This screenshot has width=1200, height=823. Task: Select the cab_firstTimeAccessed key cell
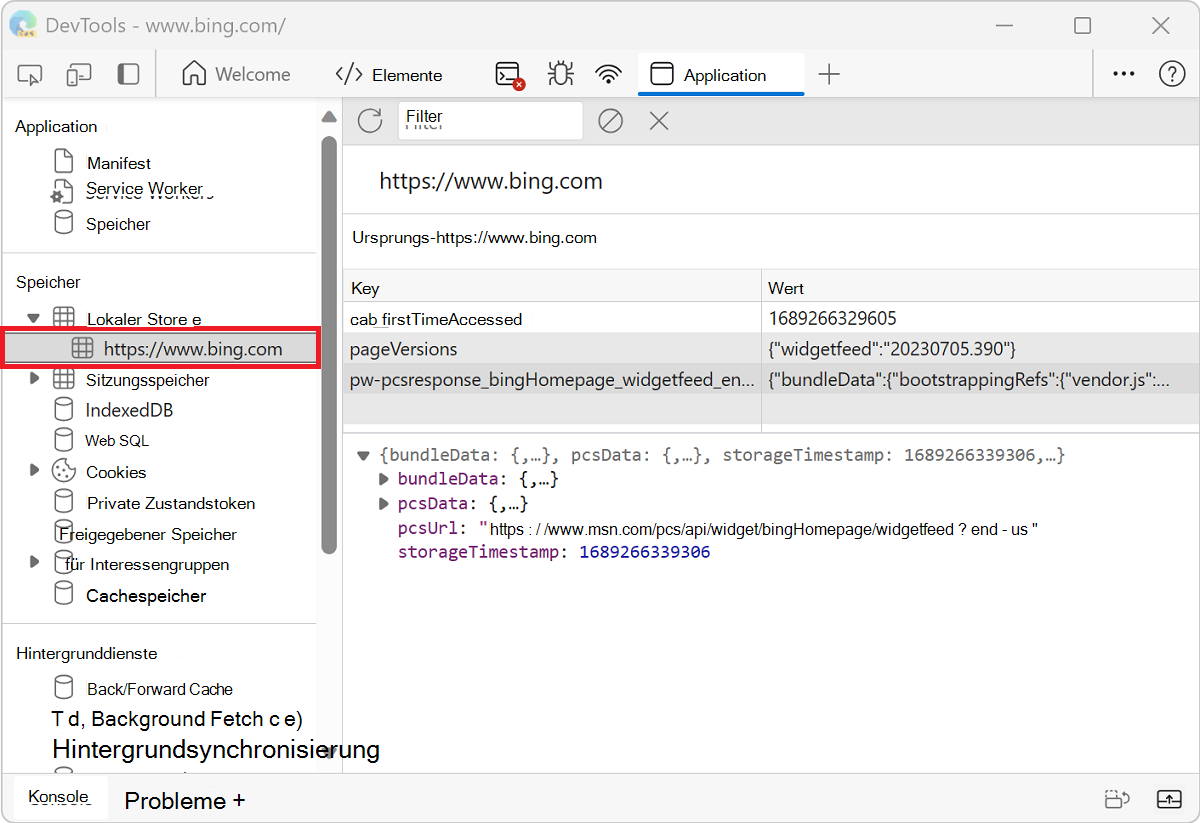(x=551, y=318)
